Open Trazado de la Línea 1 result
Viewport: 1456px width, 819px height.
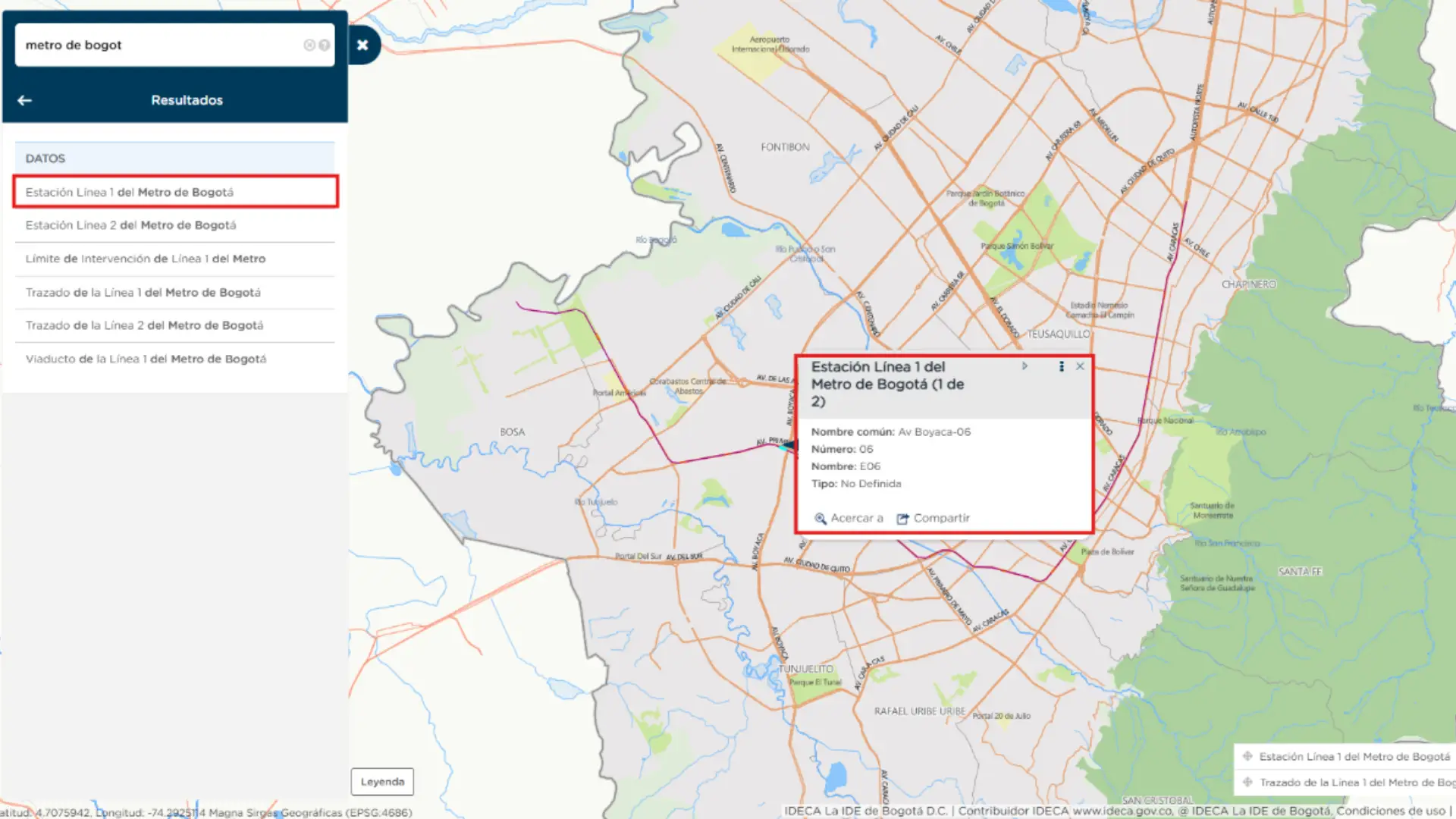[x=175, y=292]
